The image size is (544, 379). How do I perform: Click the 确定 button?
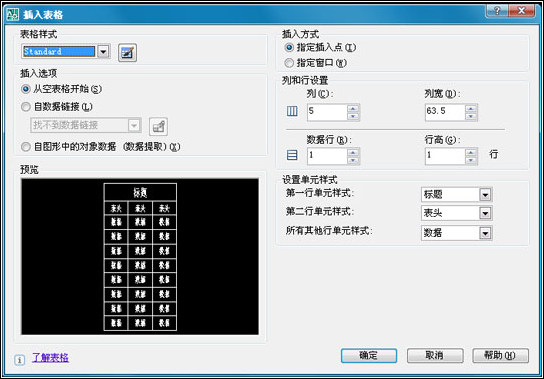[369, 356]
